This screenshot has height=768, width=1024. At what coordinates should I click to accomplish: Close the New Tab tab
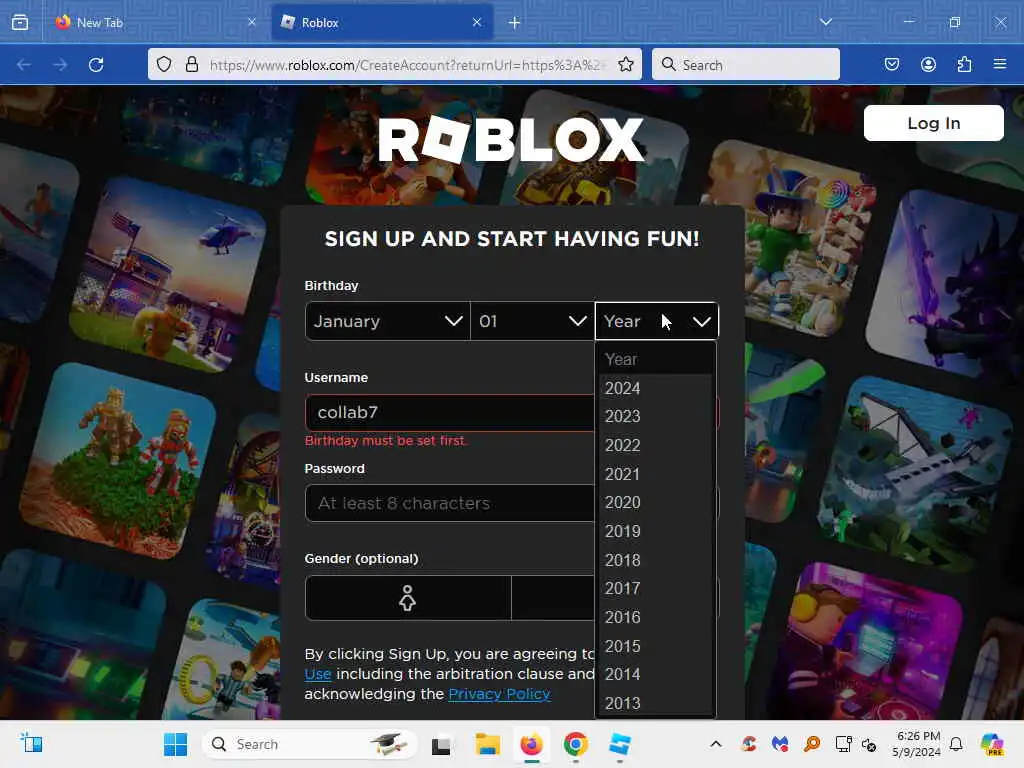(x=251, y=22)
